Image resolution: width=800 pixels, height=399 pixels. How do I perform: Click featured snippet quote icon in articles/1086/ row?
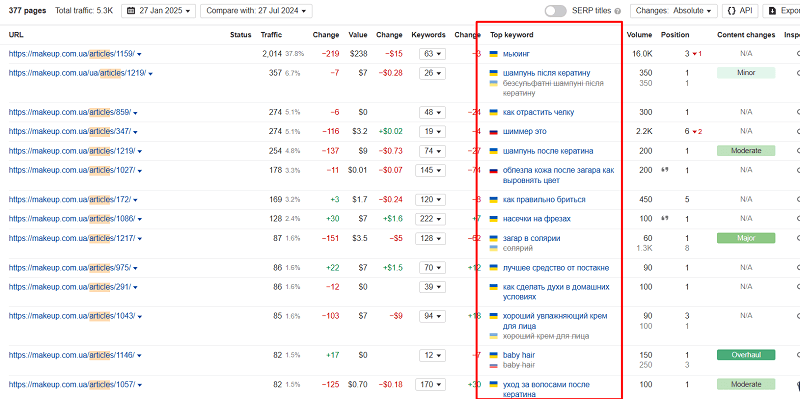(x=665, y=218)
